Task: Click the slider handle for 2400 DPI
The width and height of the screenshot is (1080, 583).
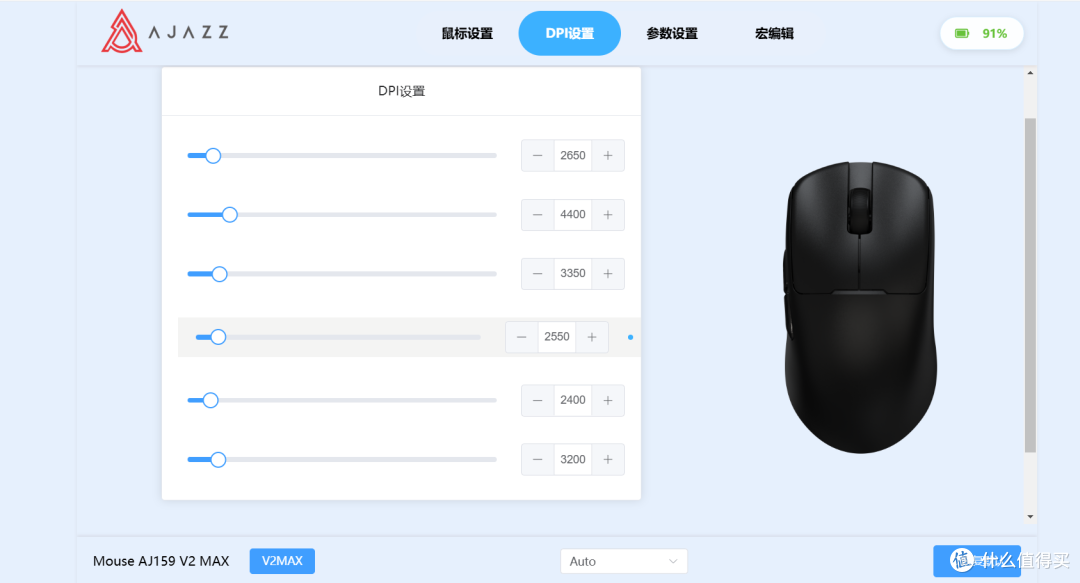Action: point(211,400)
